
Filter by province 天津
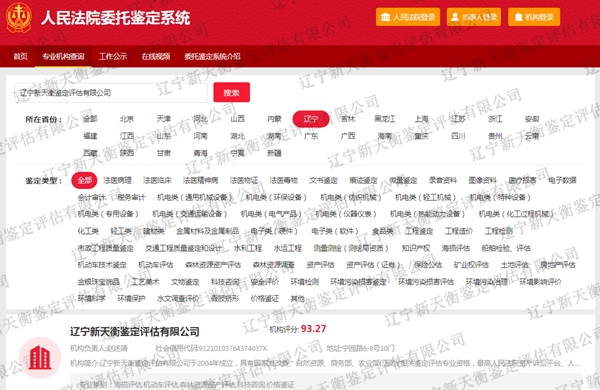coord(163,119)
